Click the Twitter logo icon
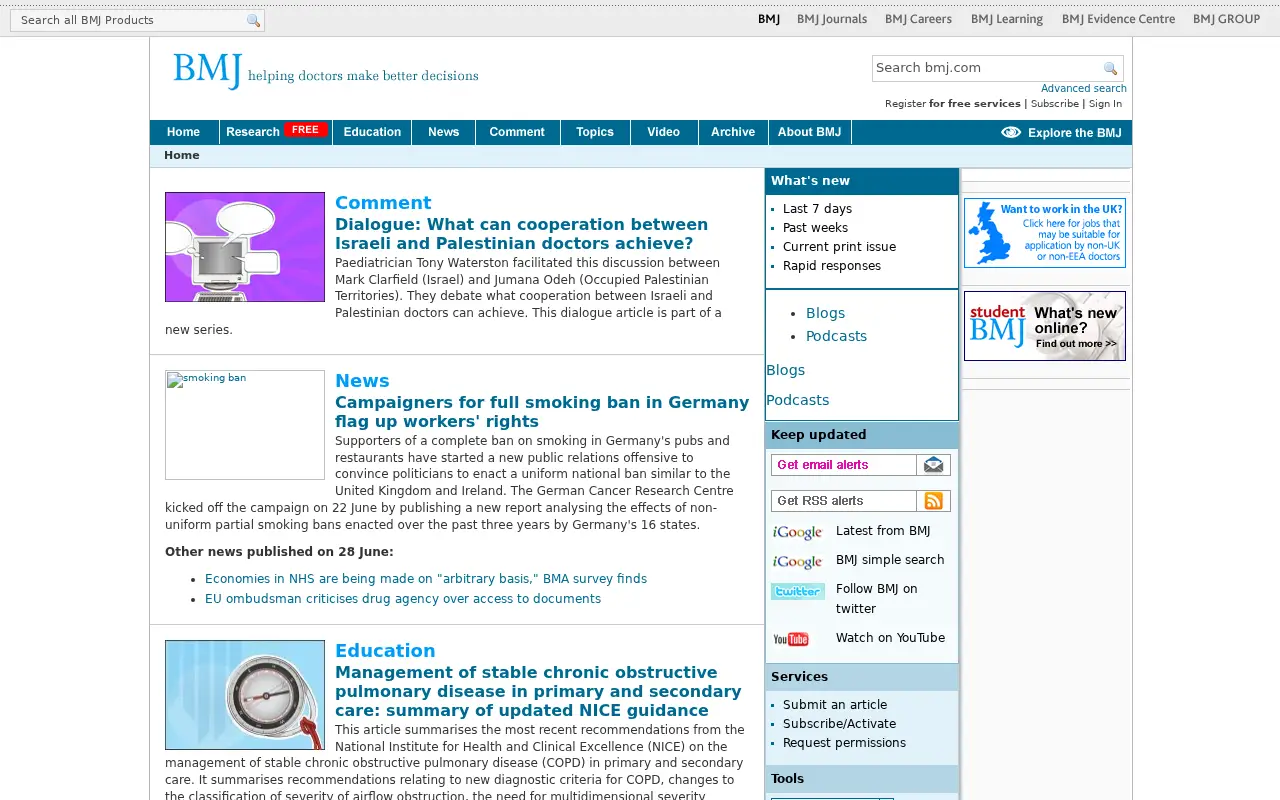The image size is (1280, 800). [x=798, y=591]
